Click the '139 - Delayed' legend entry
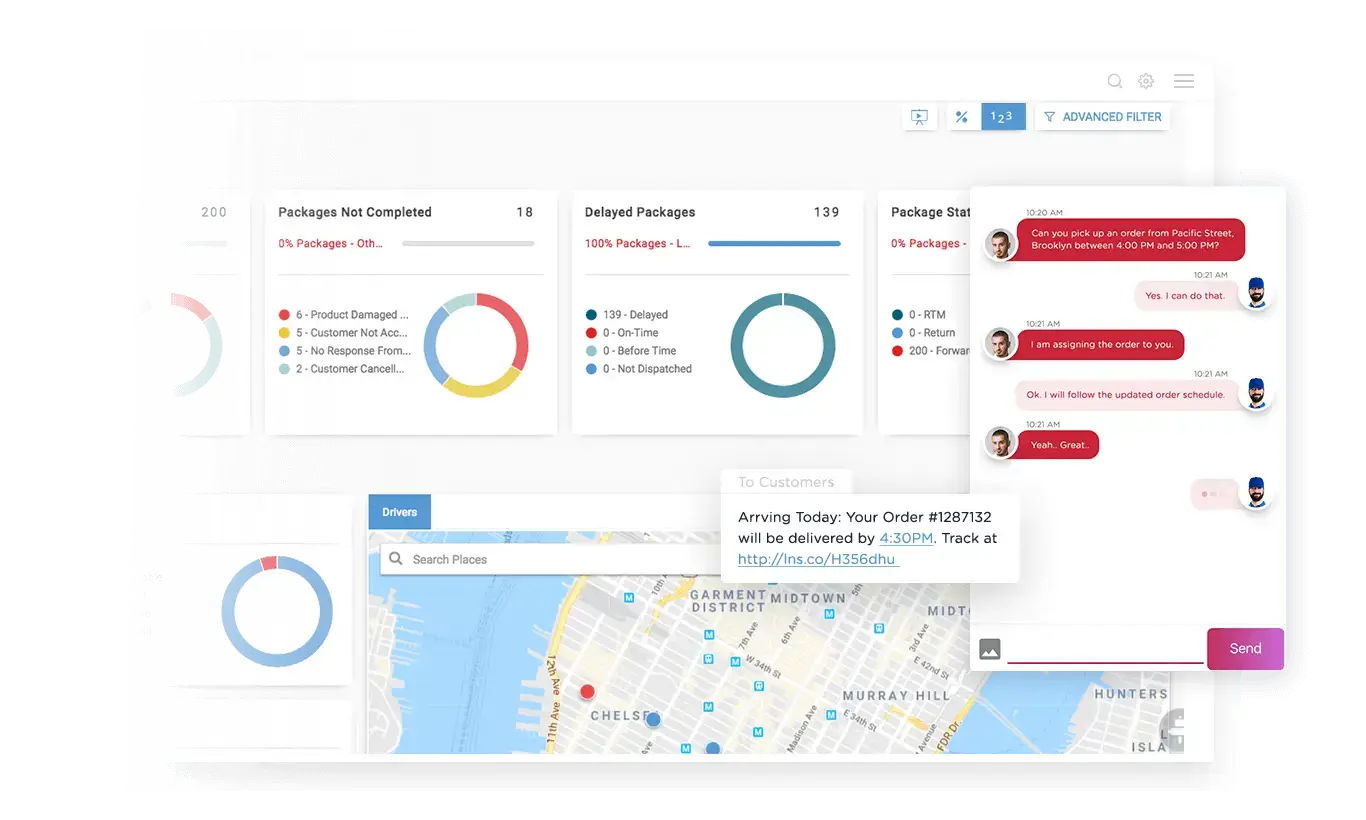The width and height of the screenshot is (1366, 820). [627, 314]
